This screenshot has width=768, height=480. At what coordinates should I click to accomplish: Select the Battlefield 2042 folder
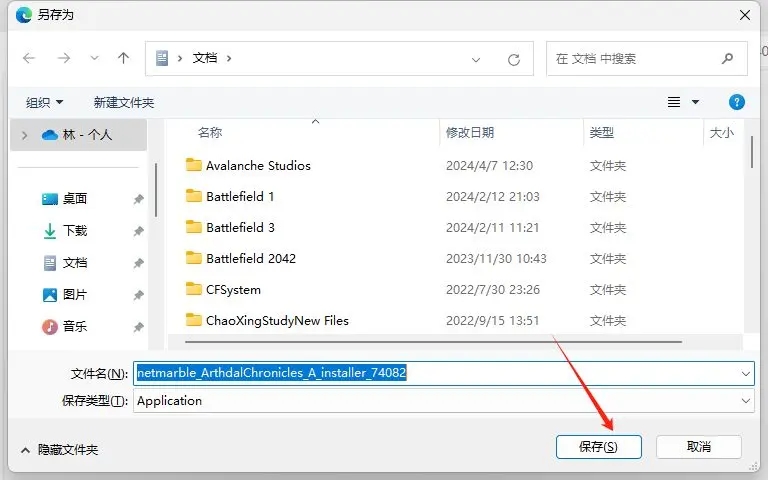point(251,258)
